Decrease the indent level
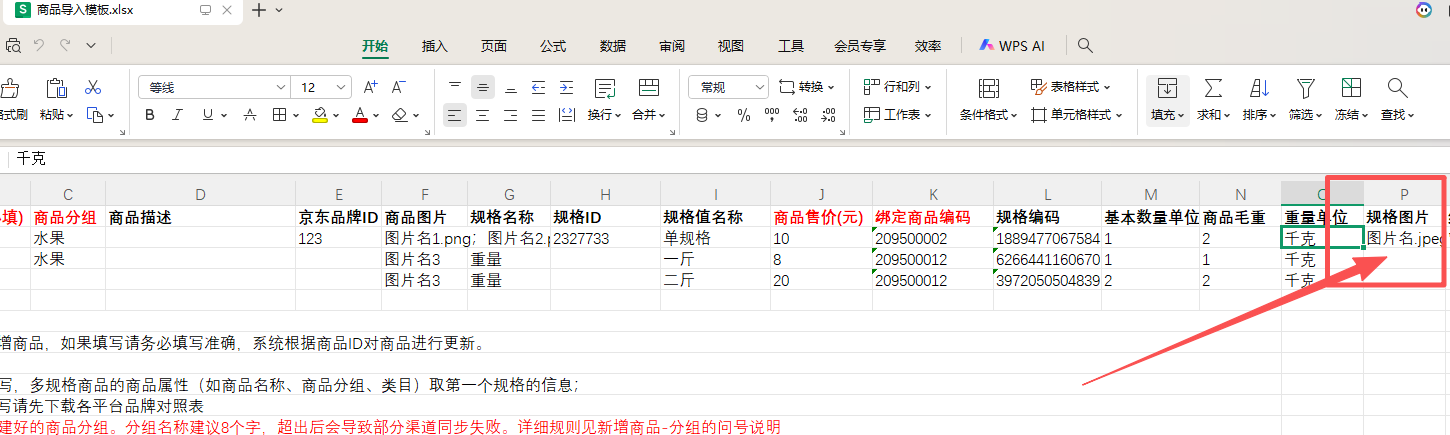 539,87
